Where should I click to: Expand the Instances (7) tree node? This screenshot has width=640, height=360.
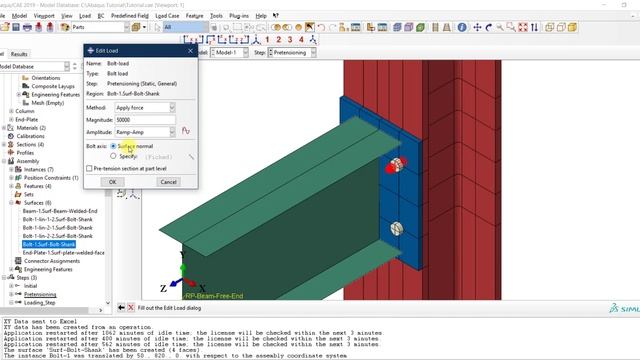click(x=11, y=169)
